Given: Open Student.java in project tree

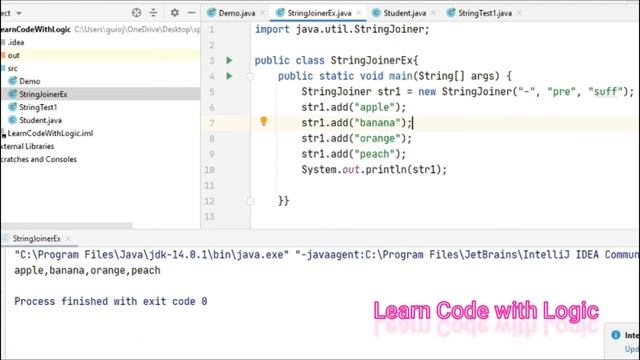Looking at the screenshot, I should [40, 120].
